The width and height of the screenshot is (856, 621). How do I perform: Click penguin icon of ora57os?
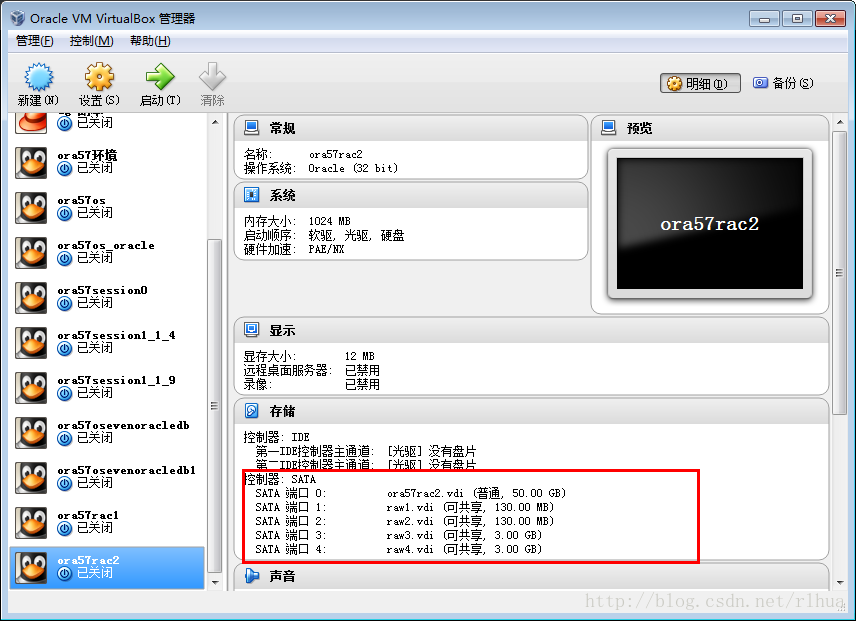coord(31,208)
